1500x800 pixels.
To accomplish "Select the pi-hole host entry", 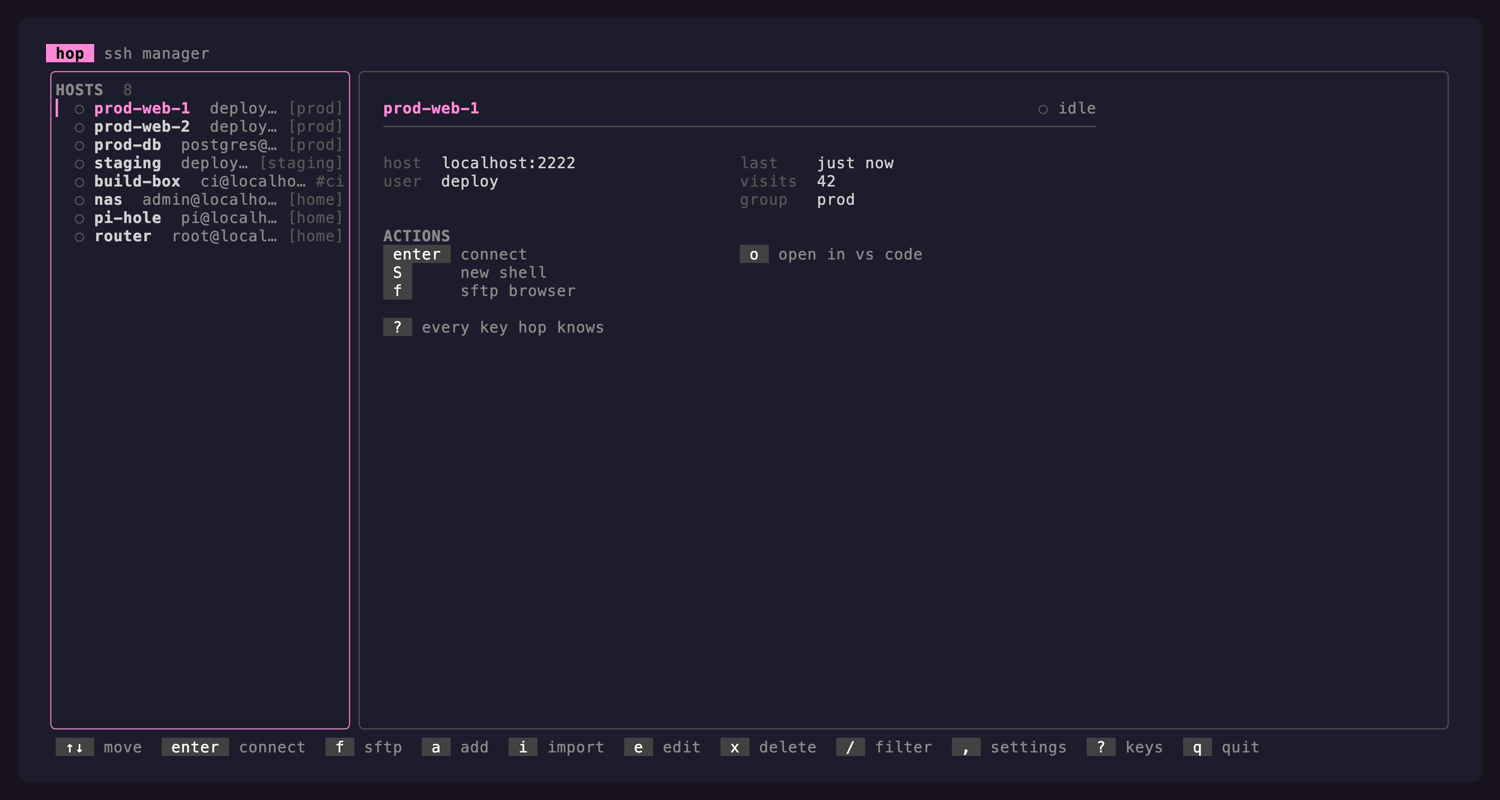I will pyautogui.click(x=200, y=218).
